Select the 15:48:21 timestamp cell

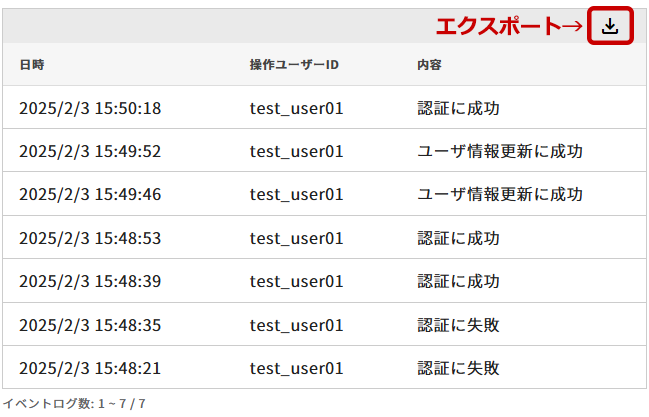point(90,367)
